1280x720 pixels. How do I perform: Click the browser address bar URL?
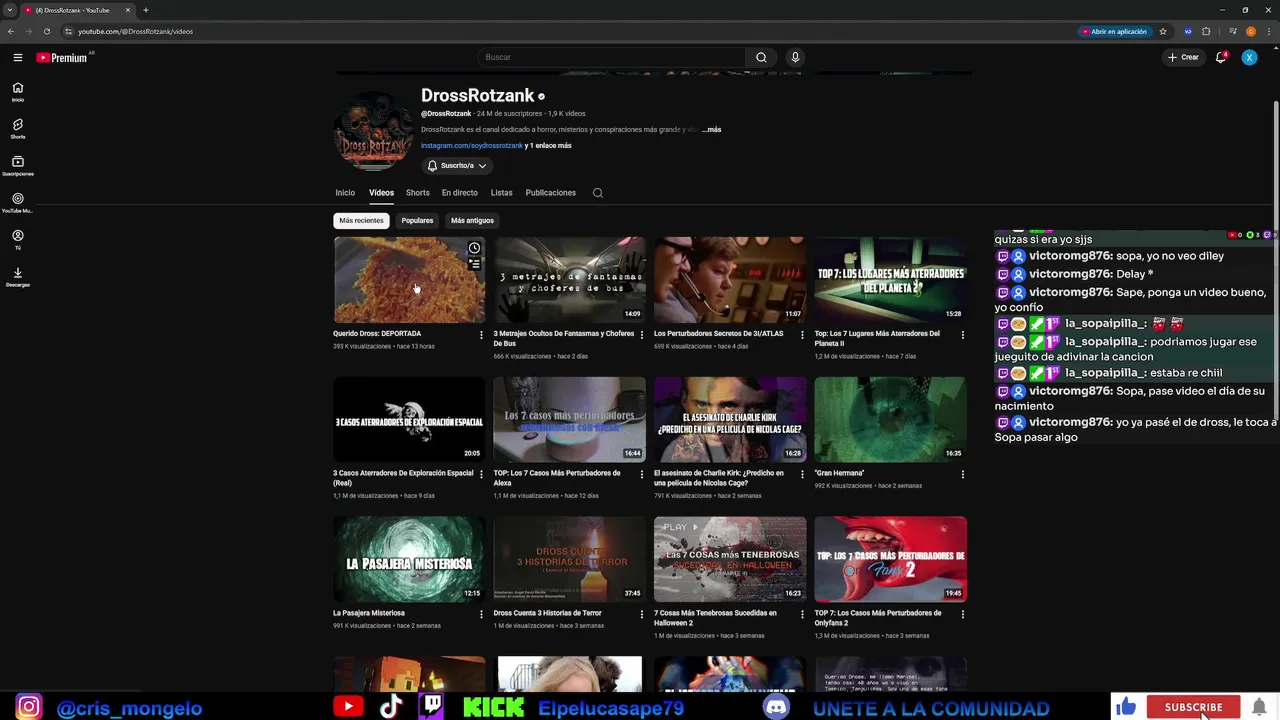tap(135, 31)
